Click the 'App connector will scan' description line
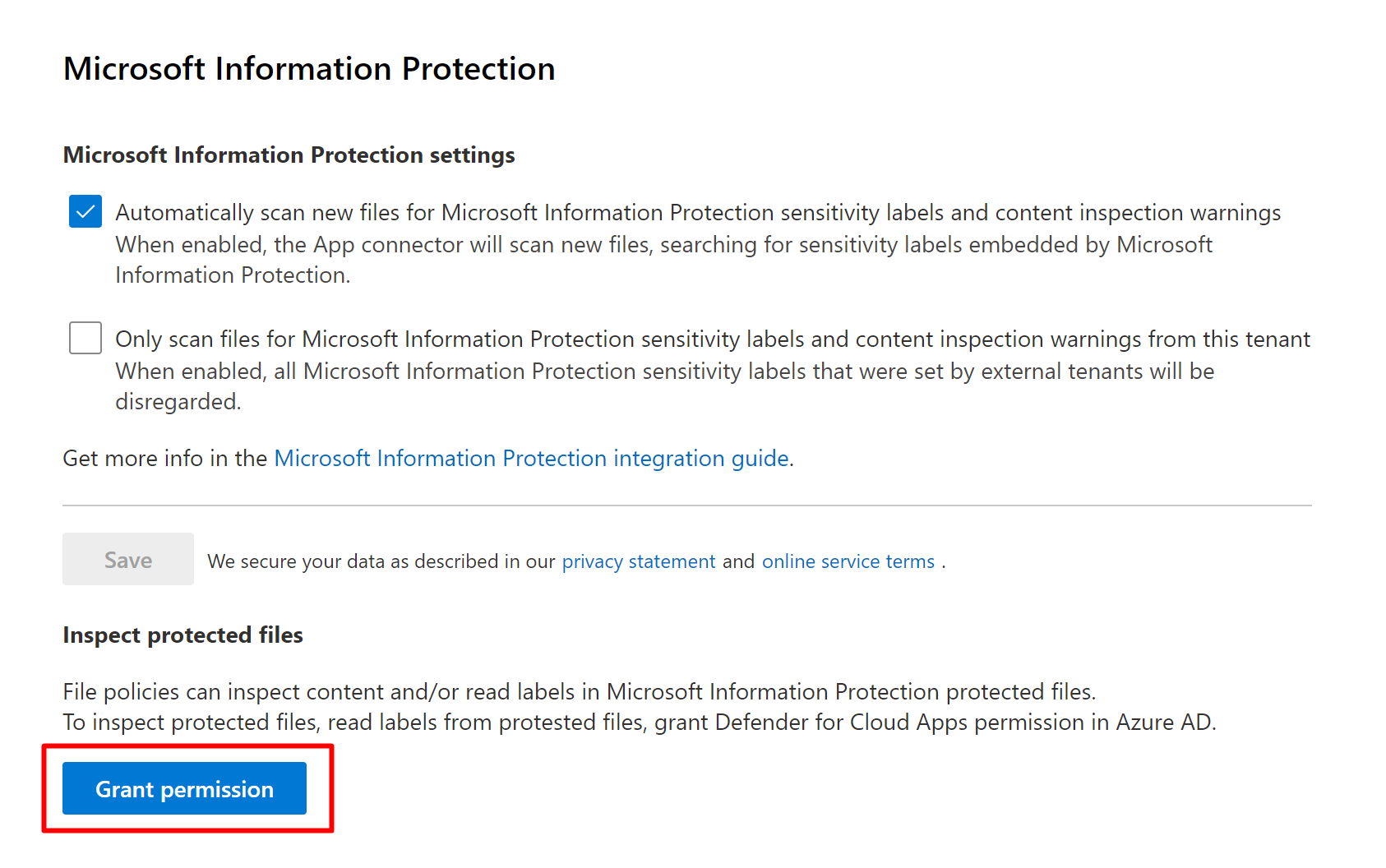The height and width of the screenshot is (868, 1386). 663,245
